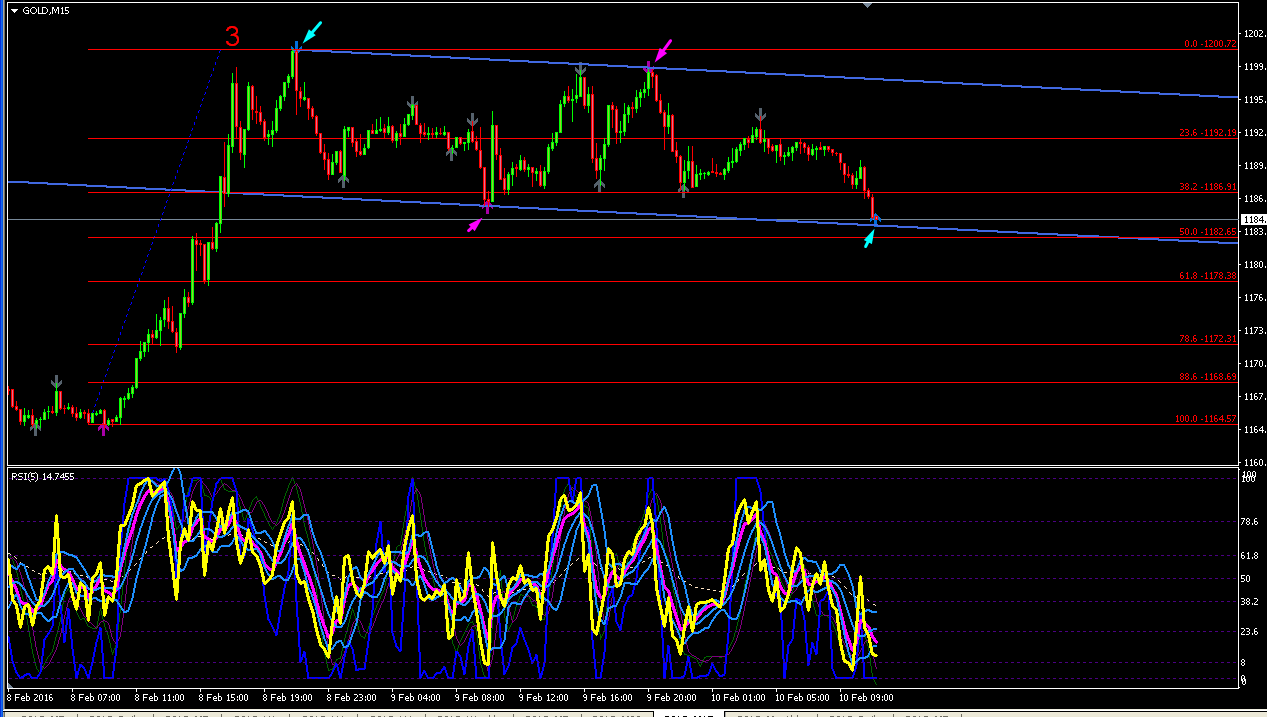
Task: Click the 50.0 -1182.65 Fibonacci label
Action: click(1209, 232)
